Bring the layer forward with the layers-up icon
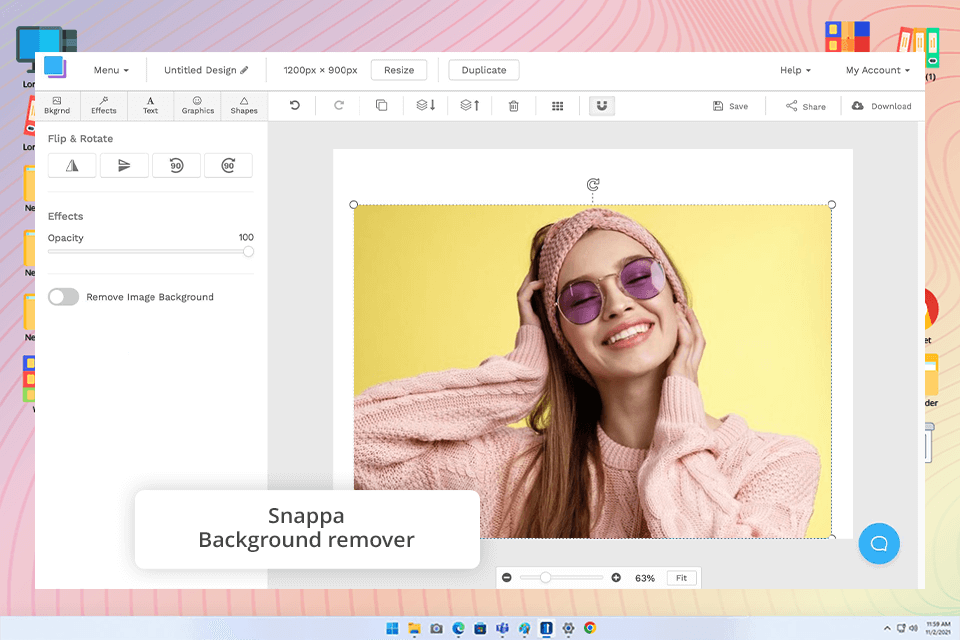The image size is (960, 640). [x=470, y=106]
